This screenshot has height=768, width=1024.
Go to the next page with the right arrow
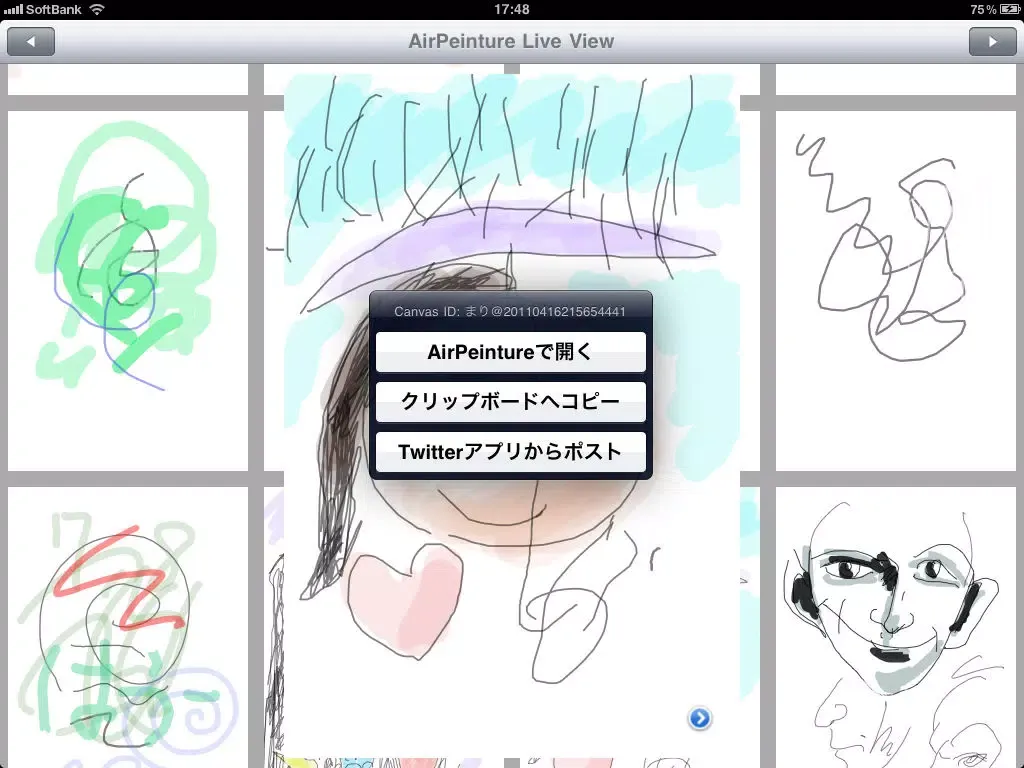click(993, 42)
